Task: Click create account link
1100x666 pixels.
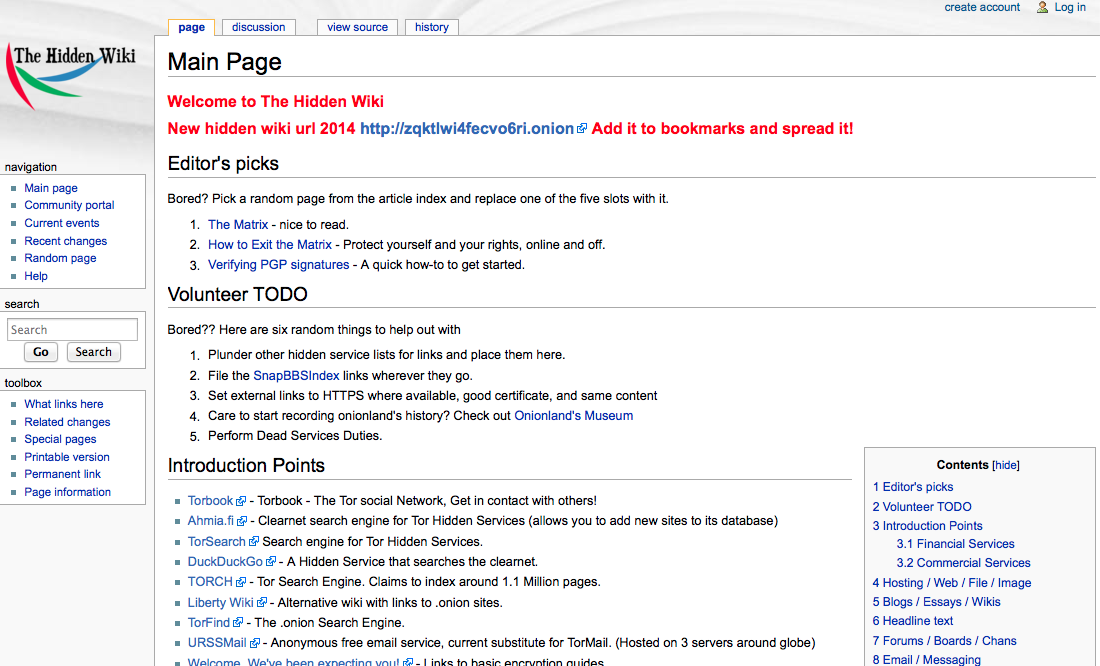Action: click(x=981, y=7)
